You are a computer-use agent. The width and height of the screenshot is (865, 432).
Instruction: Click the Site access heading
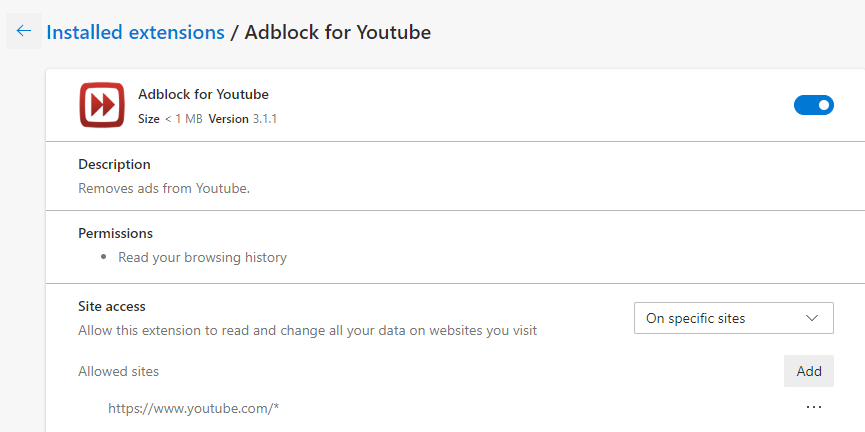point(112,306)
